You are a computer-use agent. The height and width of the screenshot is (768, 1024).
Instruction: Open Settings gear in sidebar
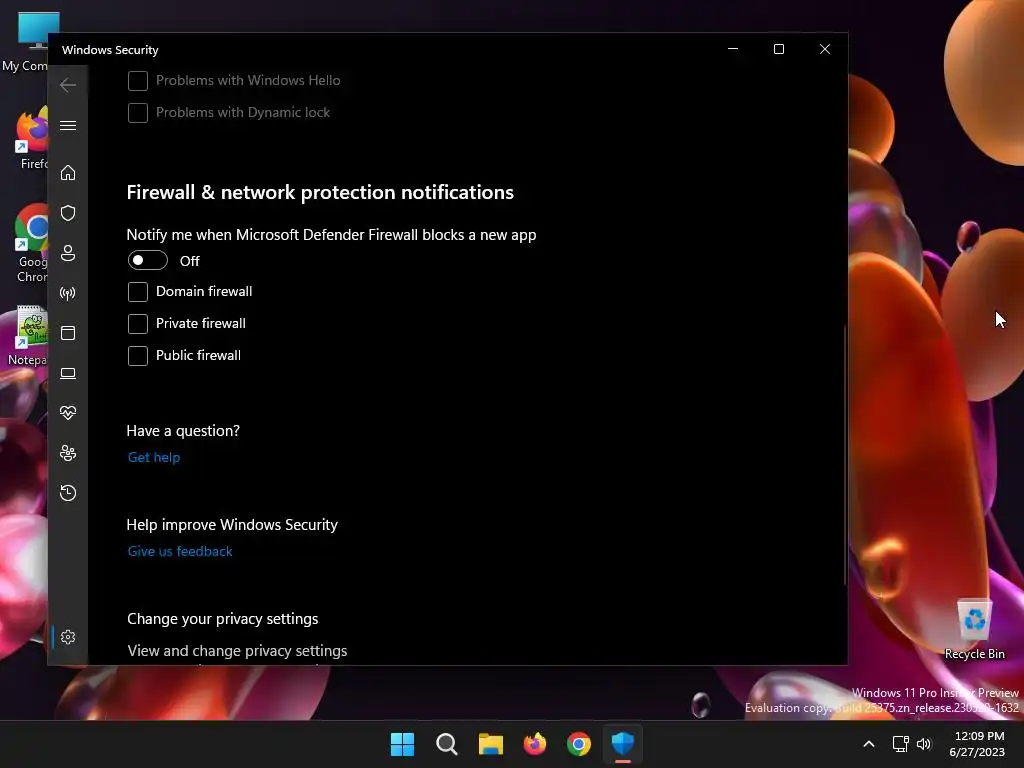pos(68,637)
